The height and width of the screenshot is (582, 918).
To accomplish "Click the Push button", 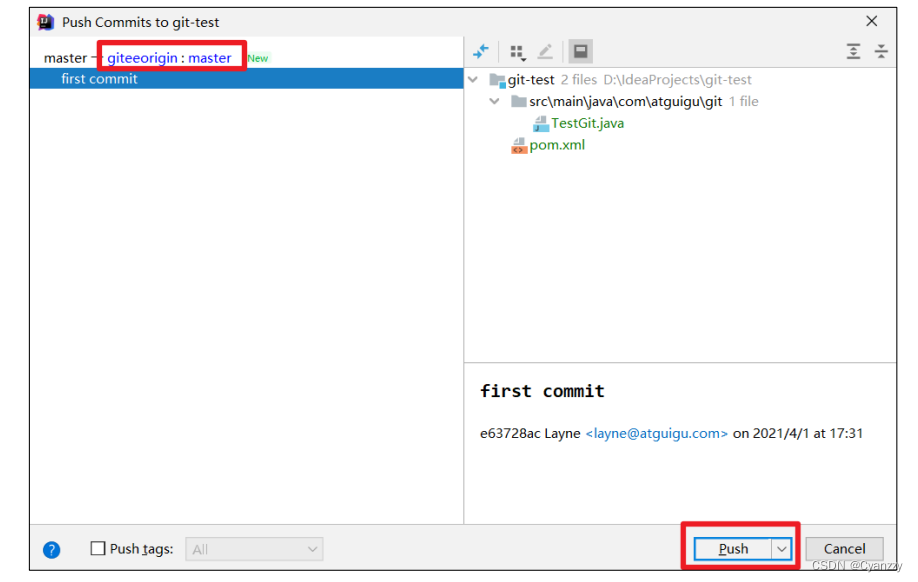I will [733, 549].
